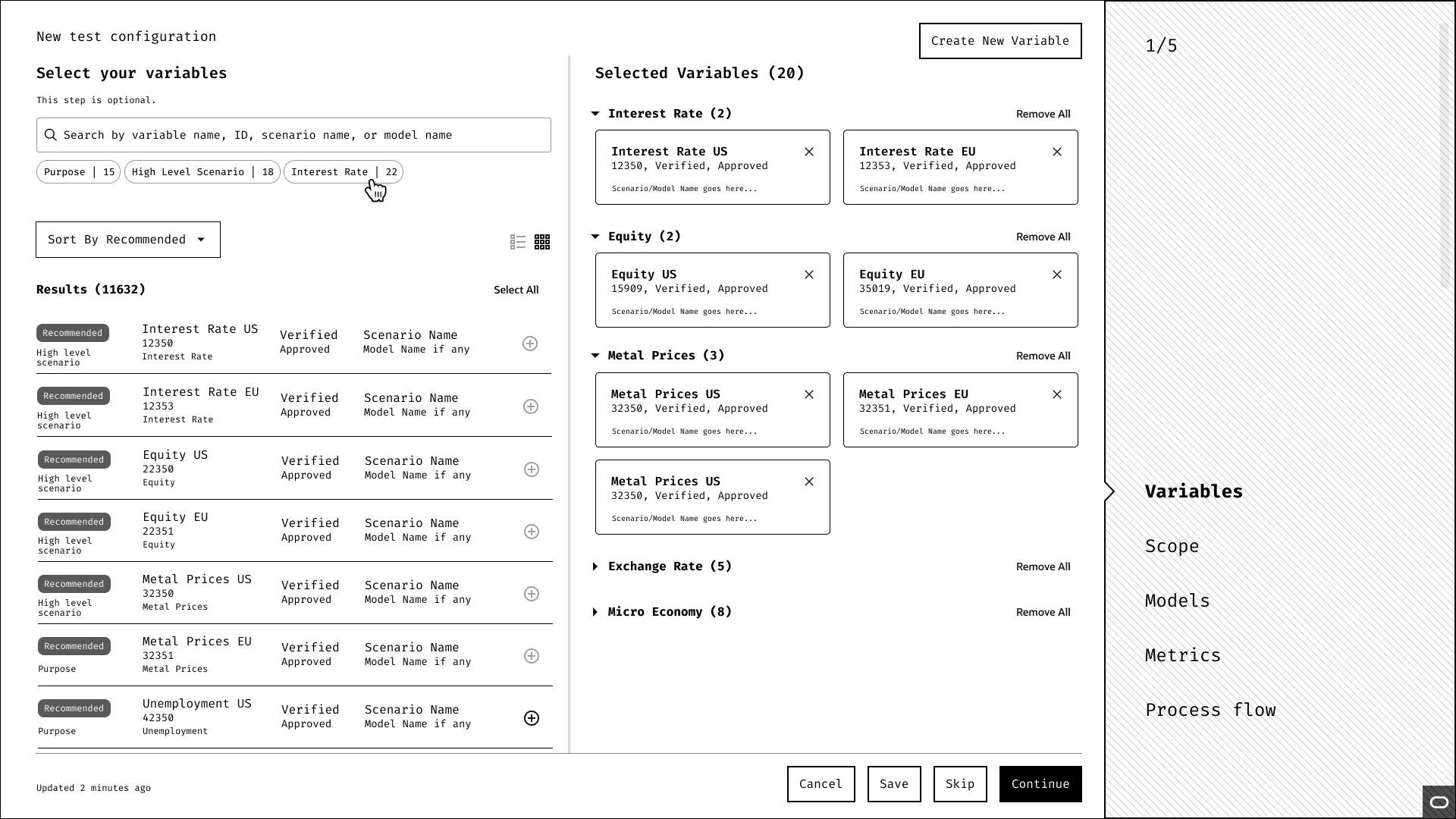Select the Interest Rate | 22 filter chip
This screenshot has width=1456, height=819.
[344, 172]
